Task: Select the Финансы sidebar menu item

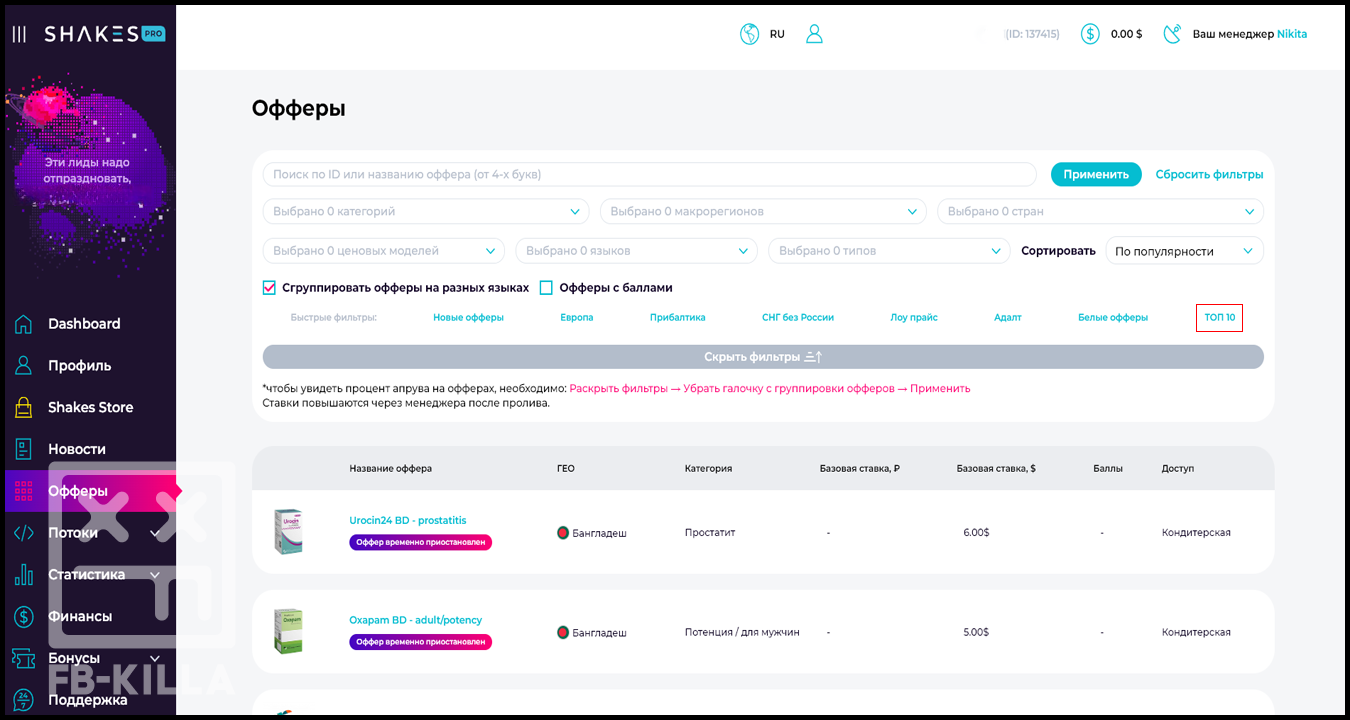Action: (x=80, y=617)
